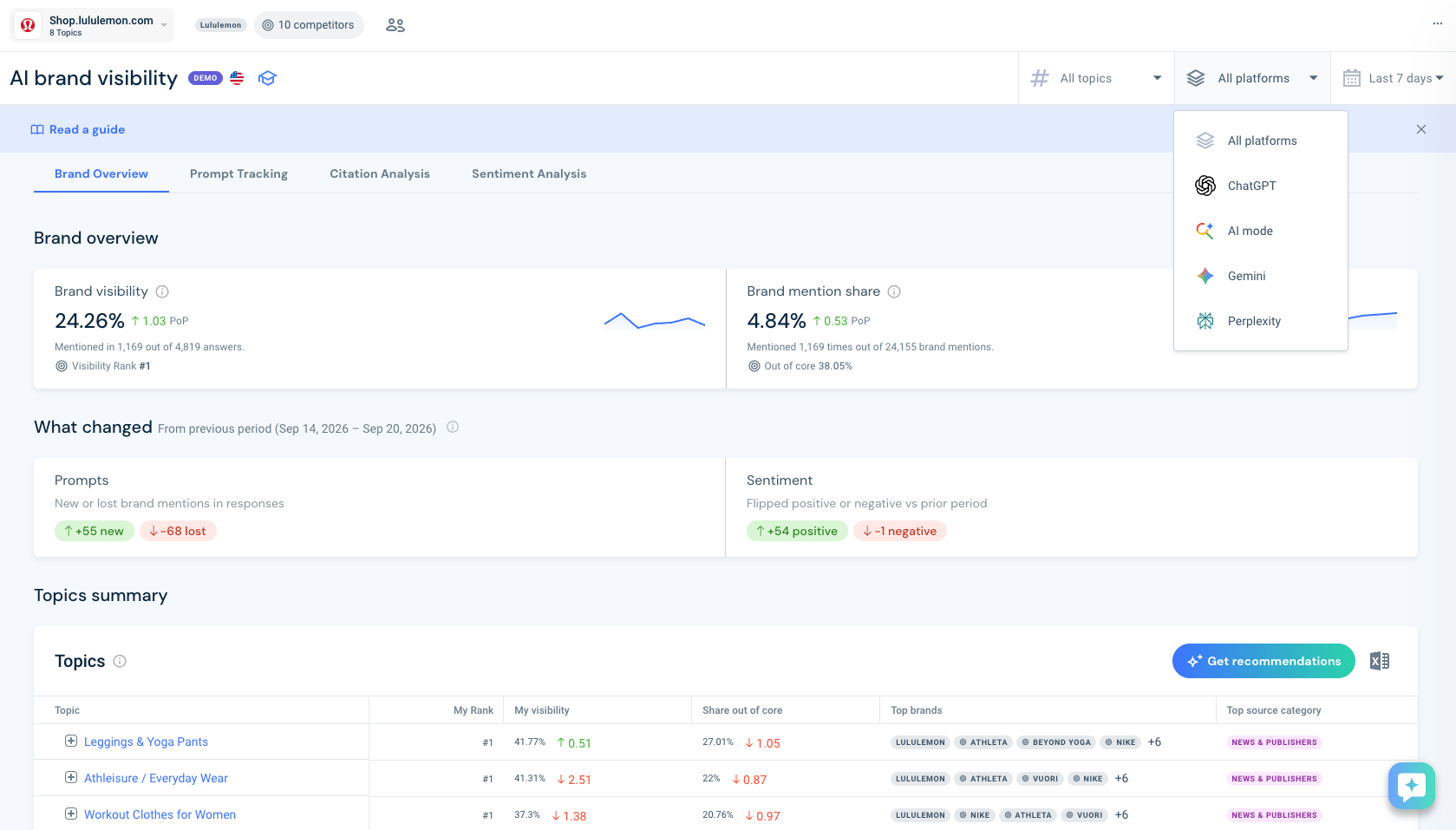
Task: Open the Read a guide link
Action: (78, 129)
